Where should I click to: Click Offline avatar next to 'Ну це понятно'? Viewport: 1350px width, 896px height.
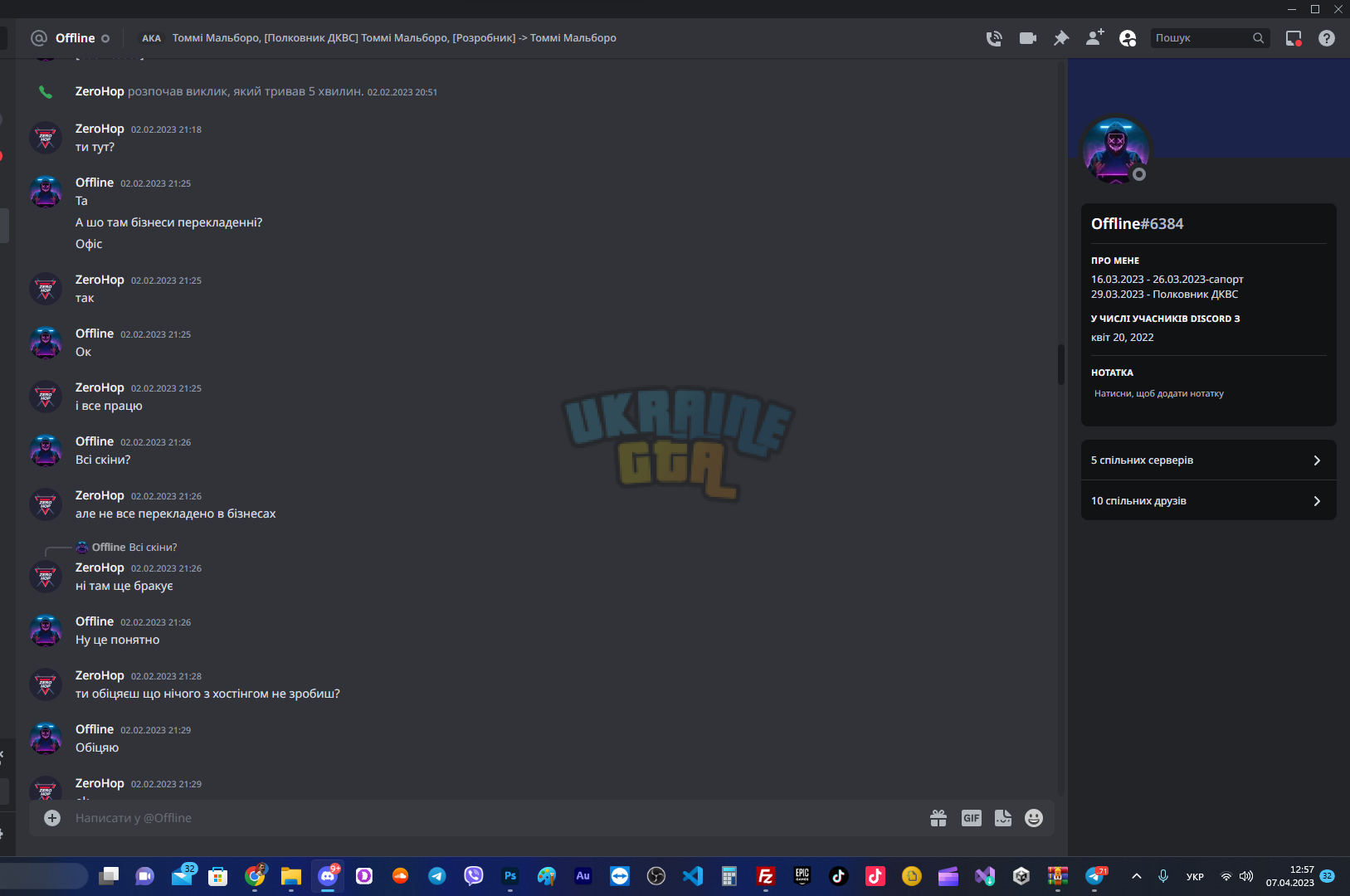coord(46,631)
